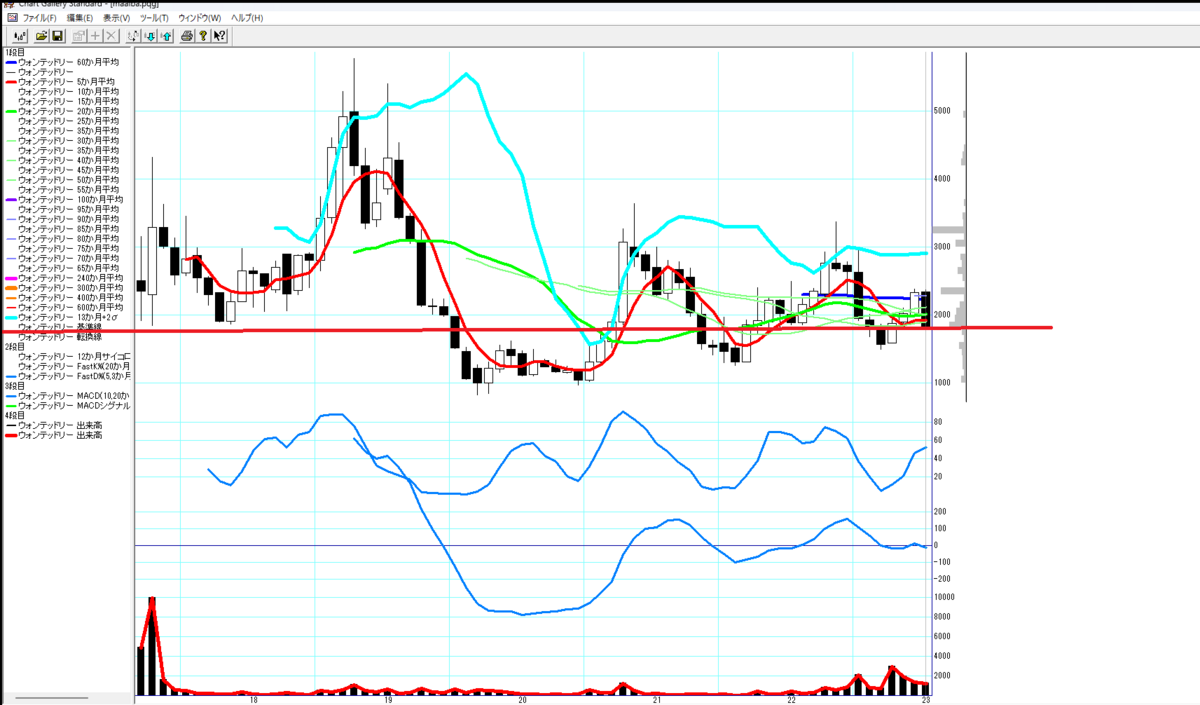Open the 表示(V) menu
The height and width of the screenshot is (705, 1200).
pyautogui.click(x=117, y=18)
